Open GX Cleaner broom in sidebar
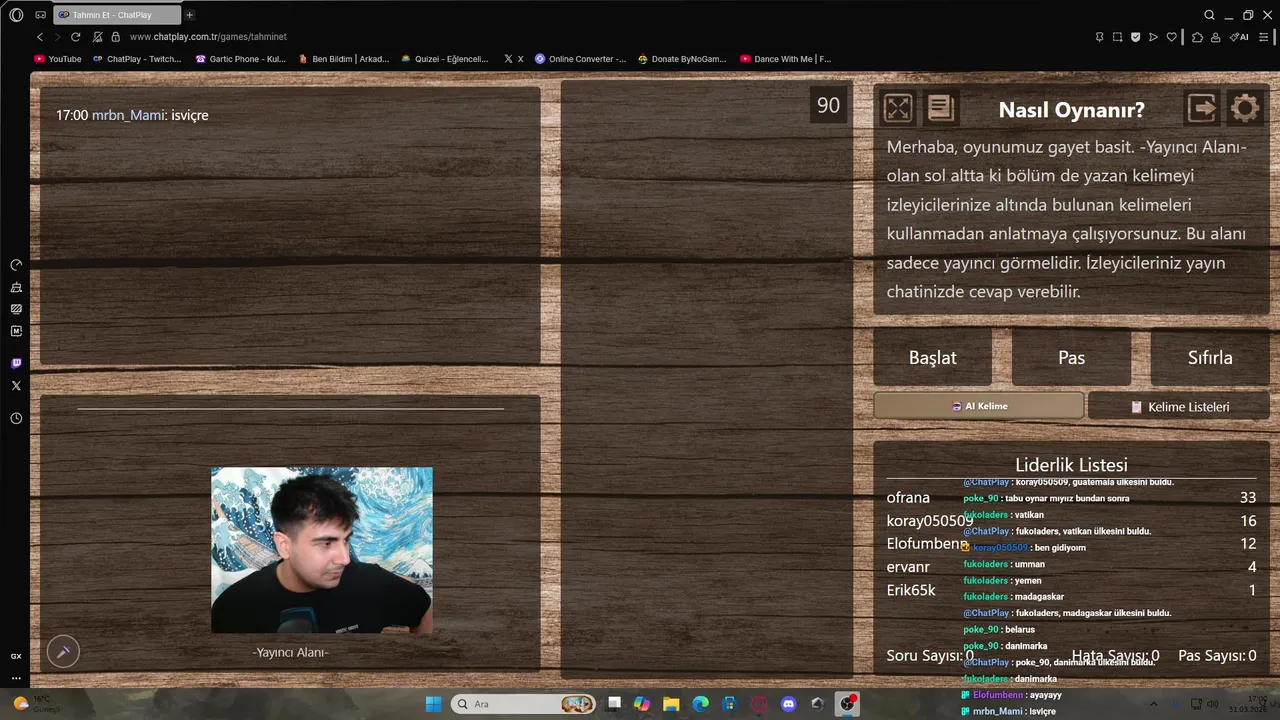 [16, 287]
